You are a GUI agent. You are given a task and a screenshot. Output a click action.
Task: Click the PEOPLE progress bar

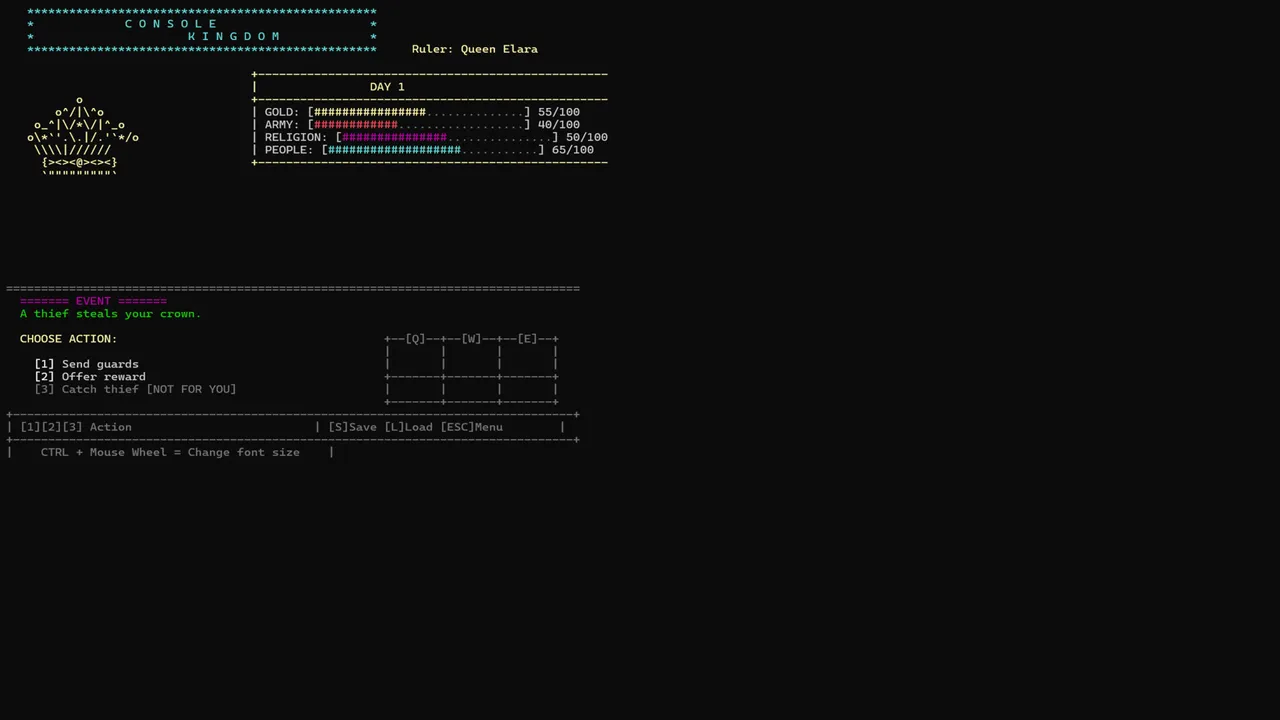(433, 150)
